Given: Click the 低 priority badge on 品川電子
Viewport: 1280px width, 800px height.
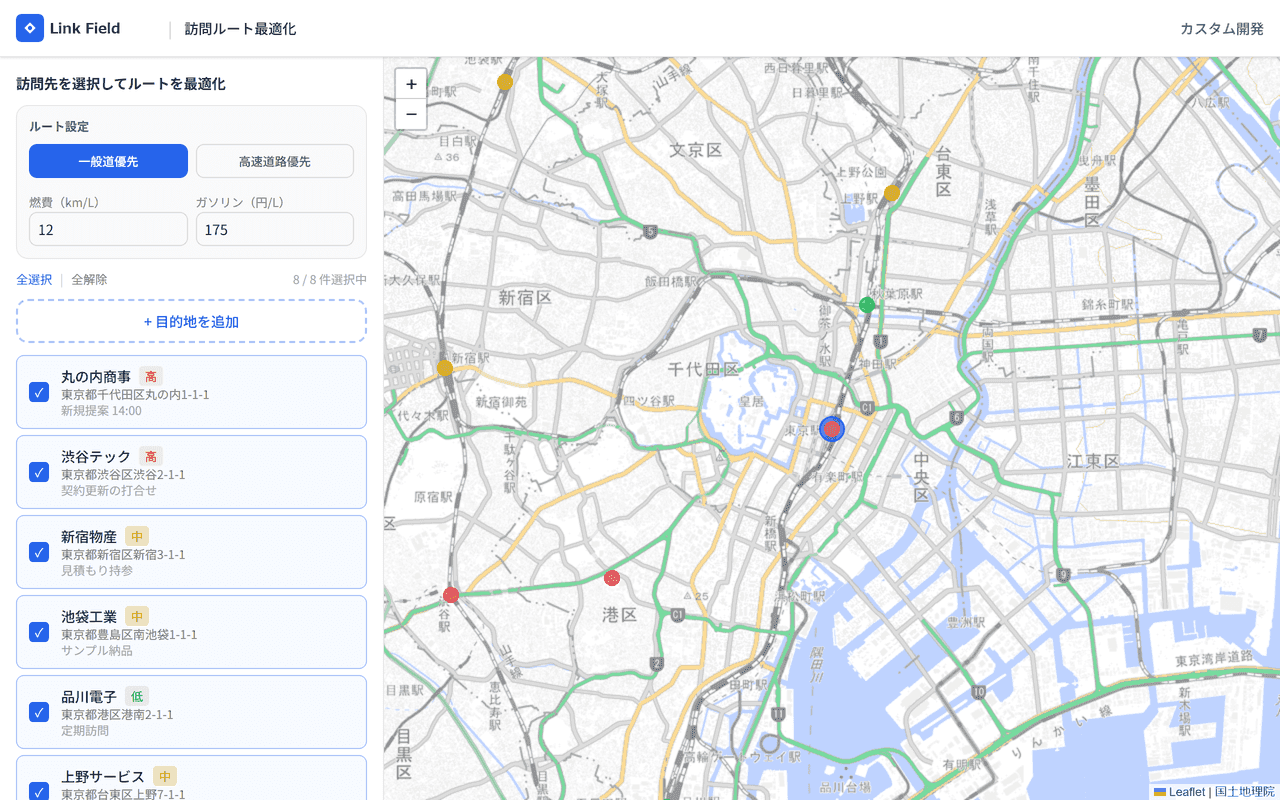Looking at the screenshot, I should 137,696.
